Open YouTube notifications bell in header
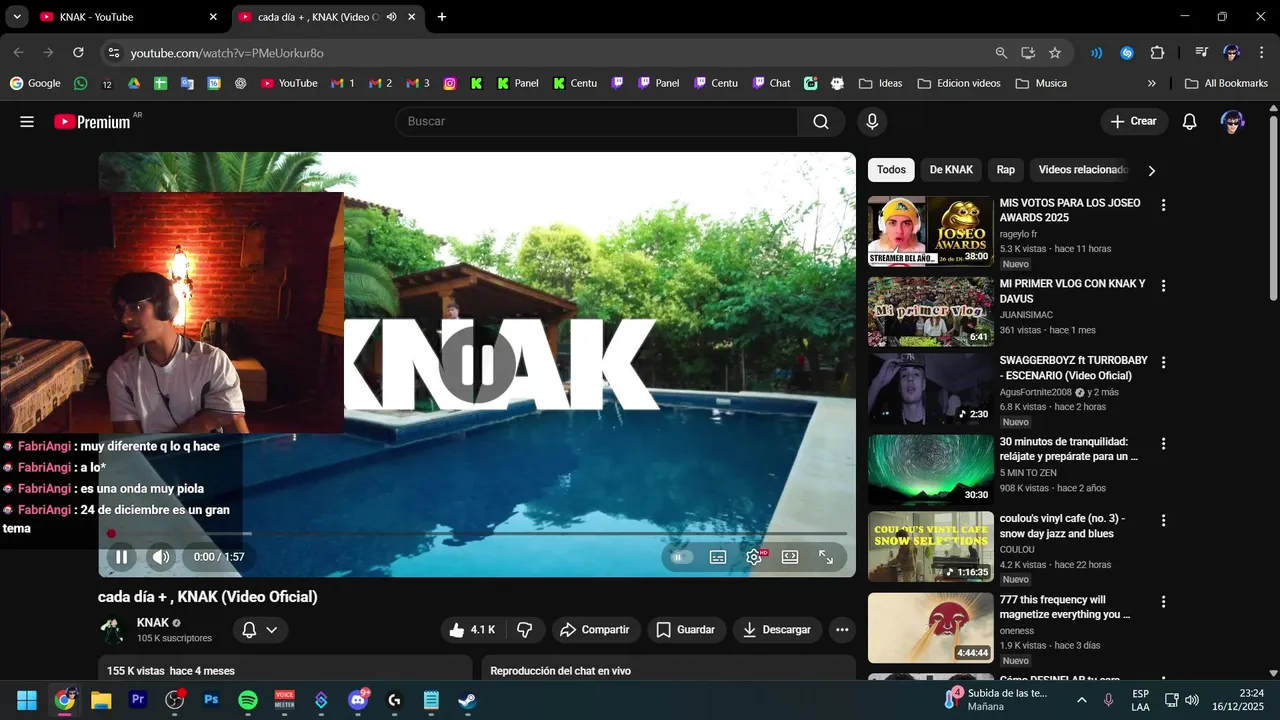1280x720 pixels. pyautogui.click(x=1189, y=122)
